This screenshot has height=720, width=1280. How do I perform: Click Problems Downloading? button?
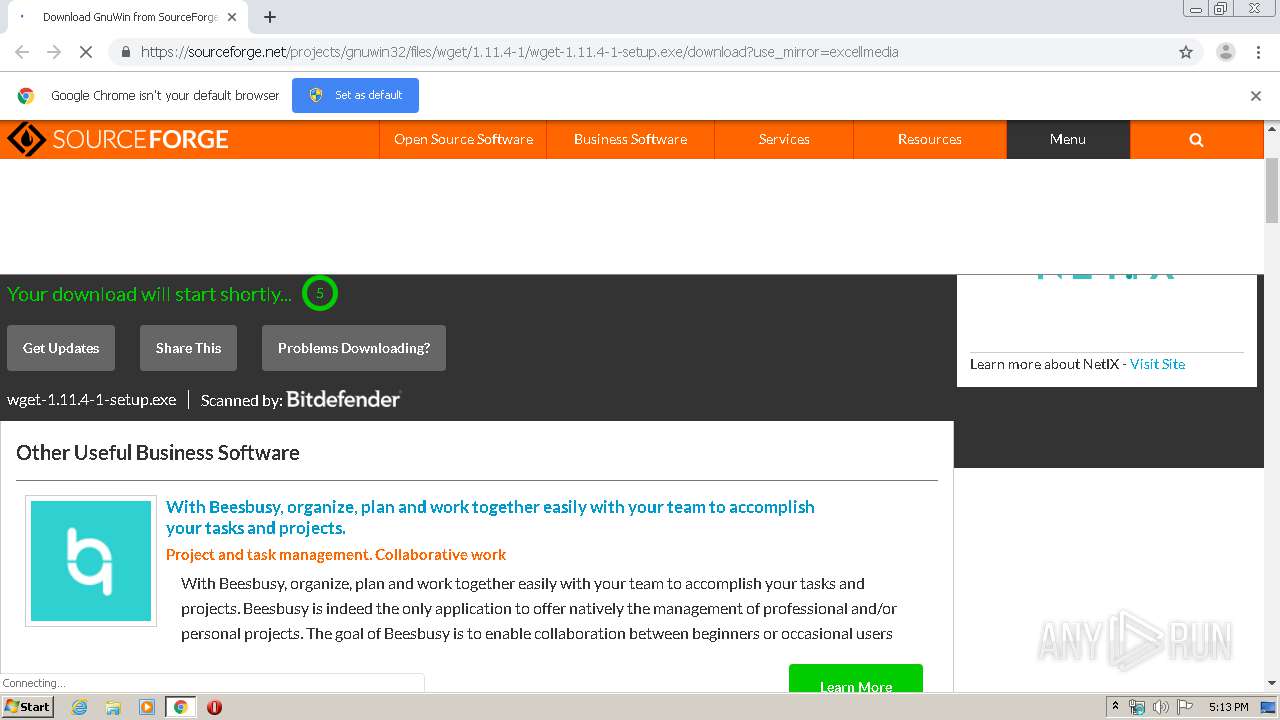354,348
